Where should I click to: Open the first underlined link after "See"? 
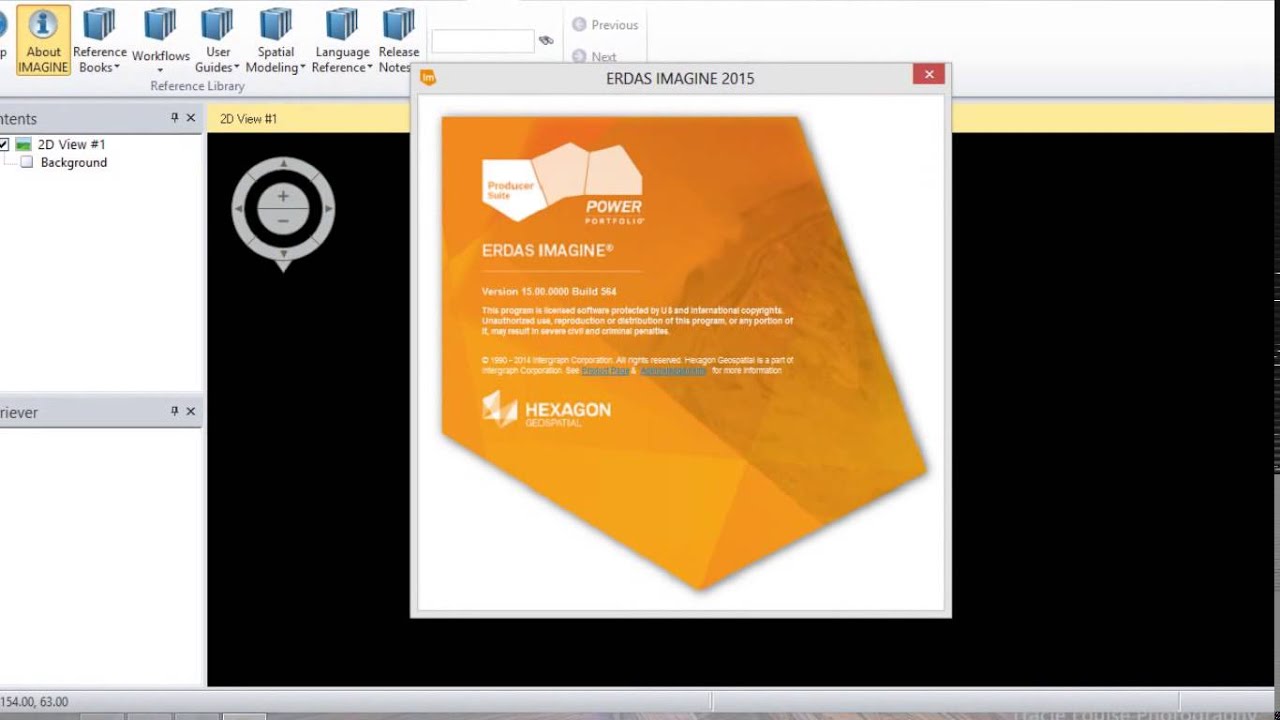click(605, 371)
